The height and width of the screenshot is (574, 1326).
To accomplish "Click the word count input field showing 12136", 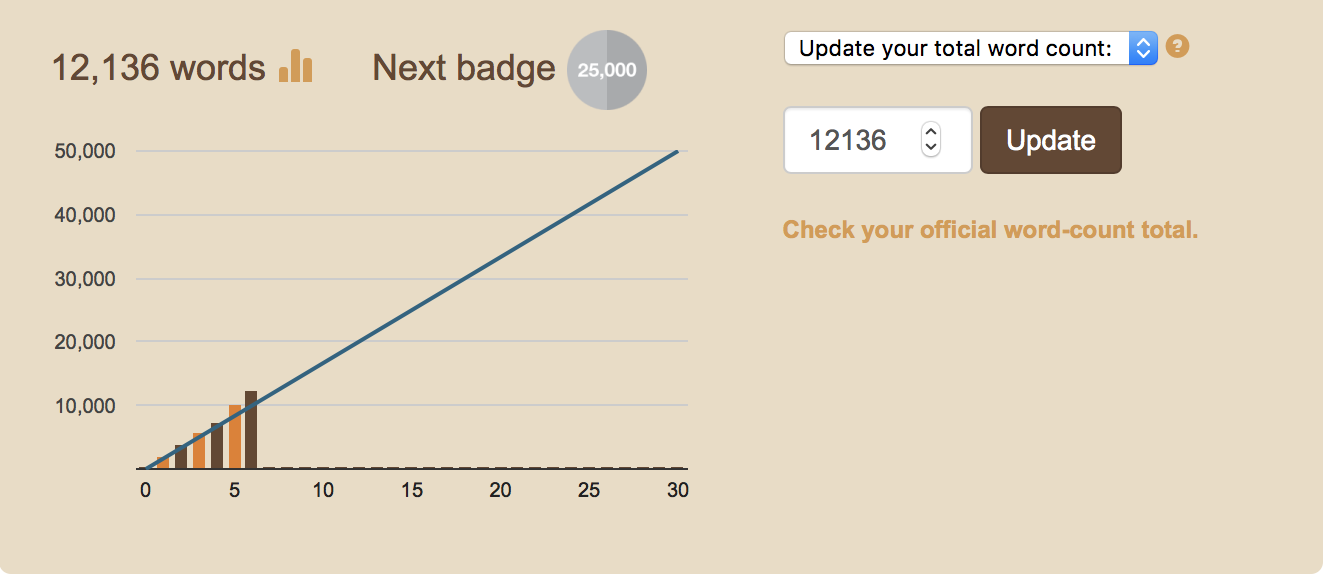I will pos(878,140).
